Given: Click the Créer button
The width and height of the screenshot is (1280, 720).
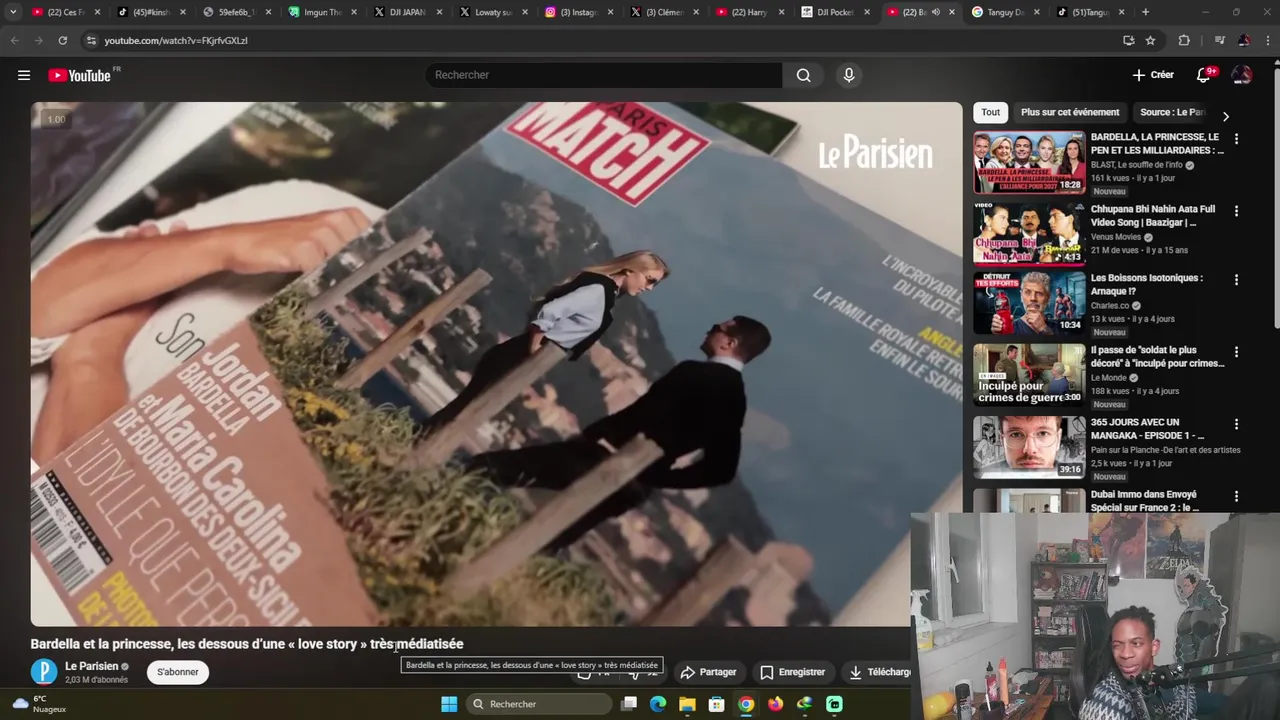Looking at the screenshot, I should pos(1153,75).
